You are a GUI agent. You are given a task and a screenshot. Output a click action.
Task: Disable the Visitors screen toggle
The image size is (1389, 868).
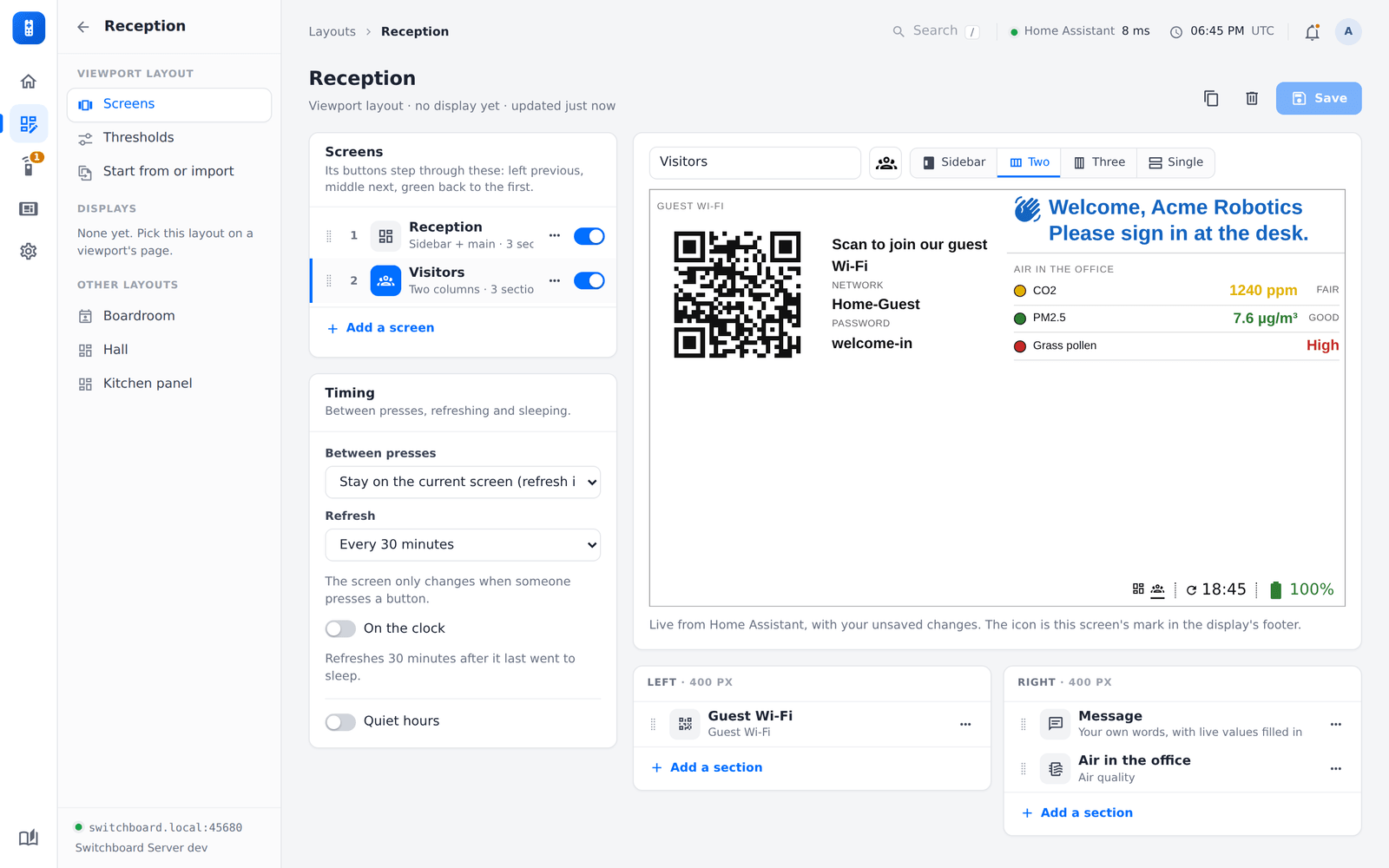tap(589, 280)
